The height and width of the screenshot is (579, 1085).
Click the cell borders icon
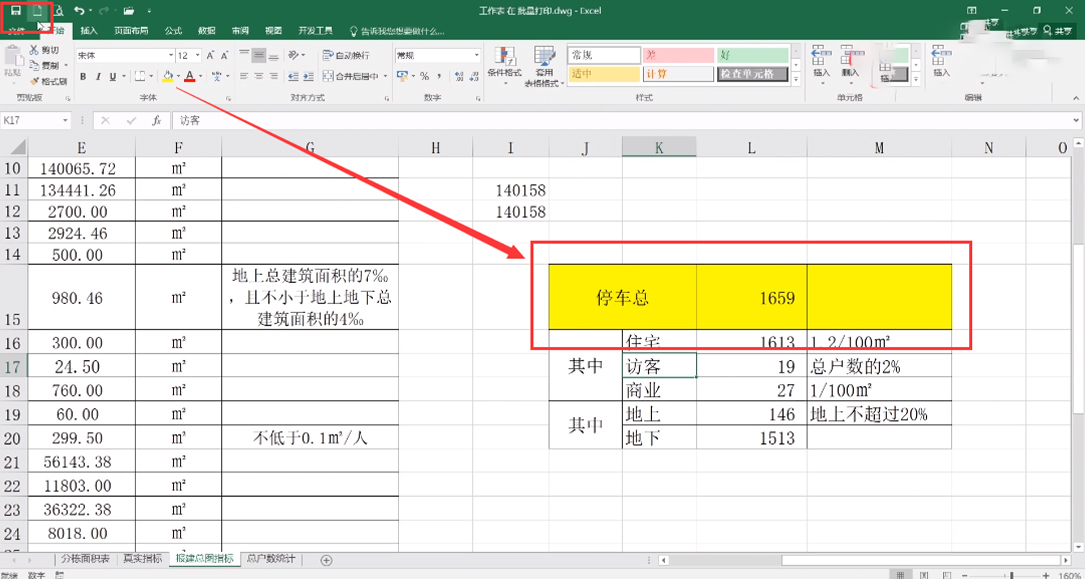click(x=140, y=76)
